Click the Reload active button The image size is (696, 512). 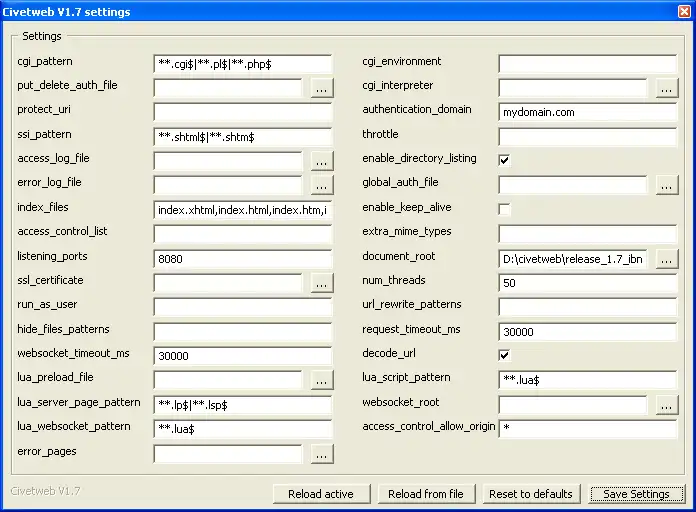[321, 494]
